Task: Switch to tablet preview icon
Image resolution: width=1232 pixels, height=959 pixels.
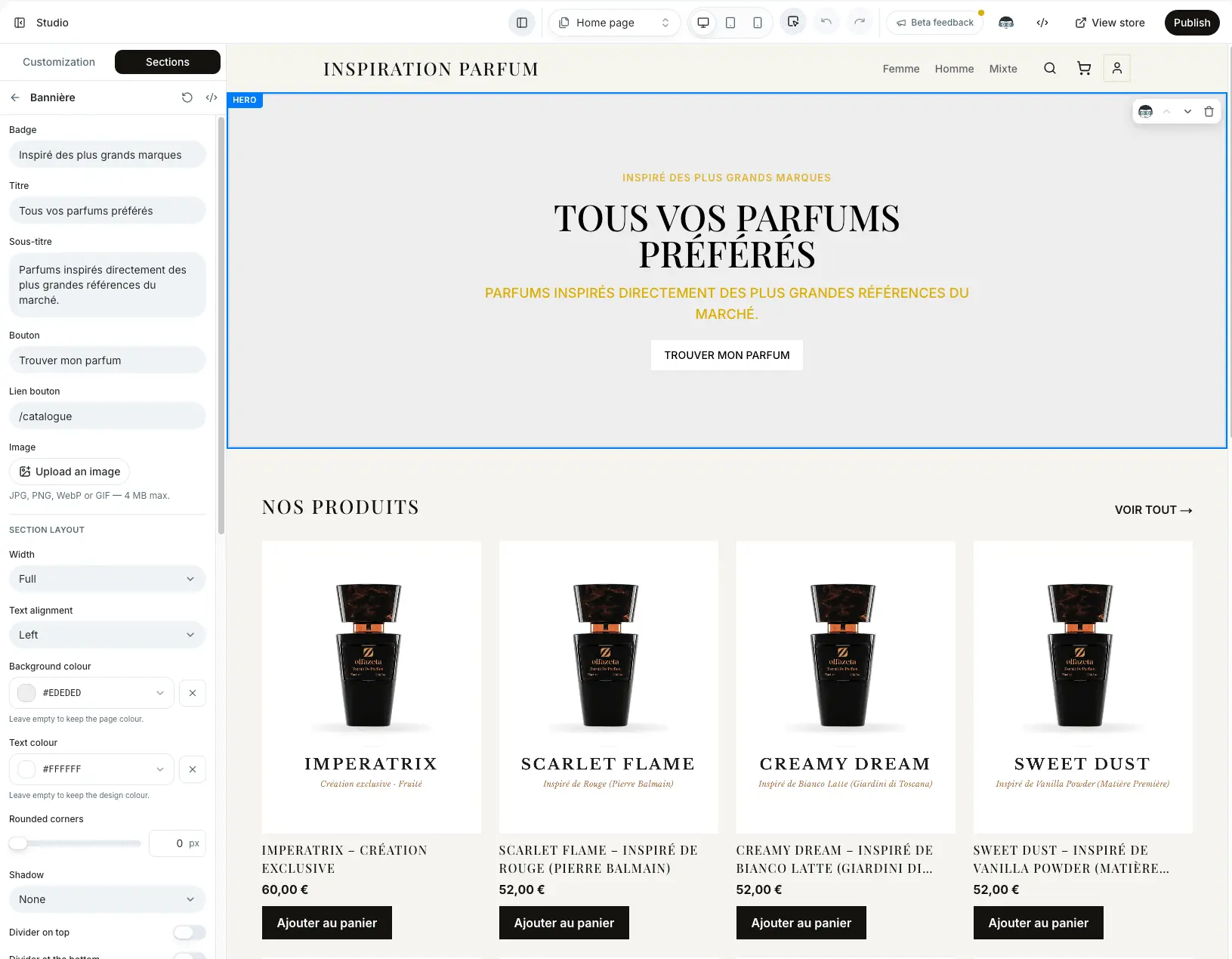Action: [x=730, y=23]
